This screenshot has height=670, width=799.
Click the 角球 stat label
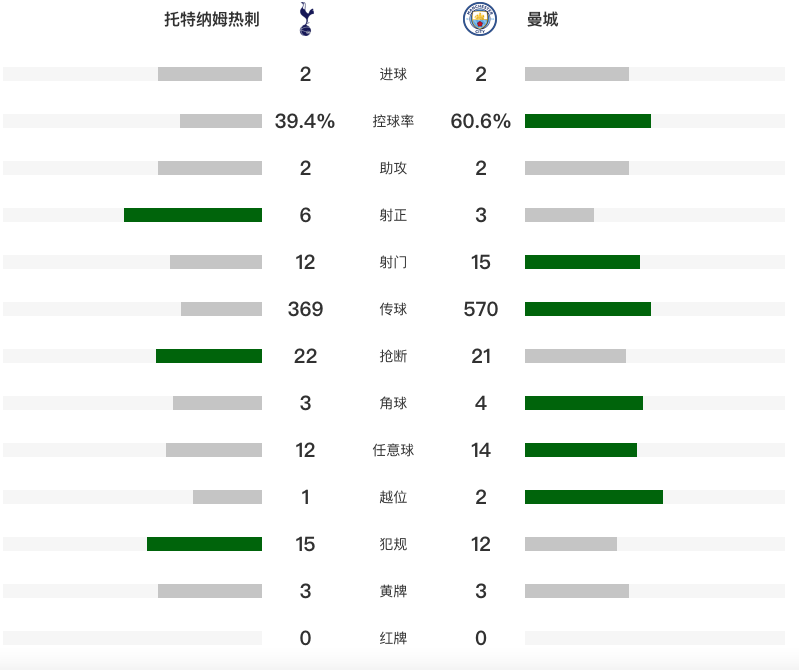coord(393,403)
